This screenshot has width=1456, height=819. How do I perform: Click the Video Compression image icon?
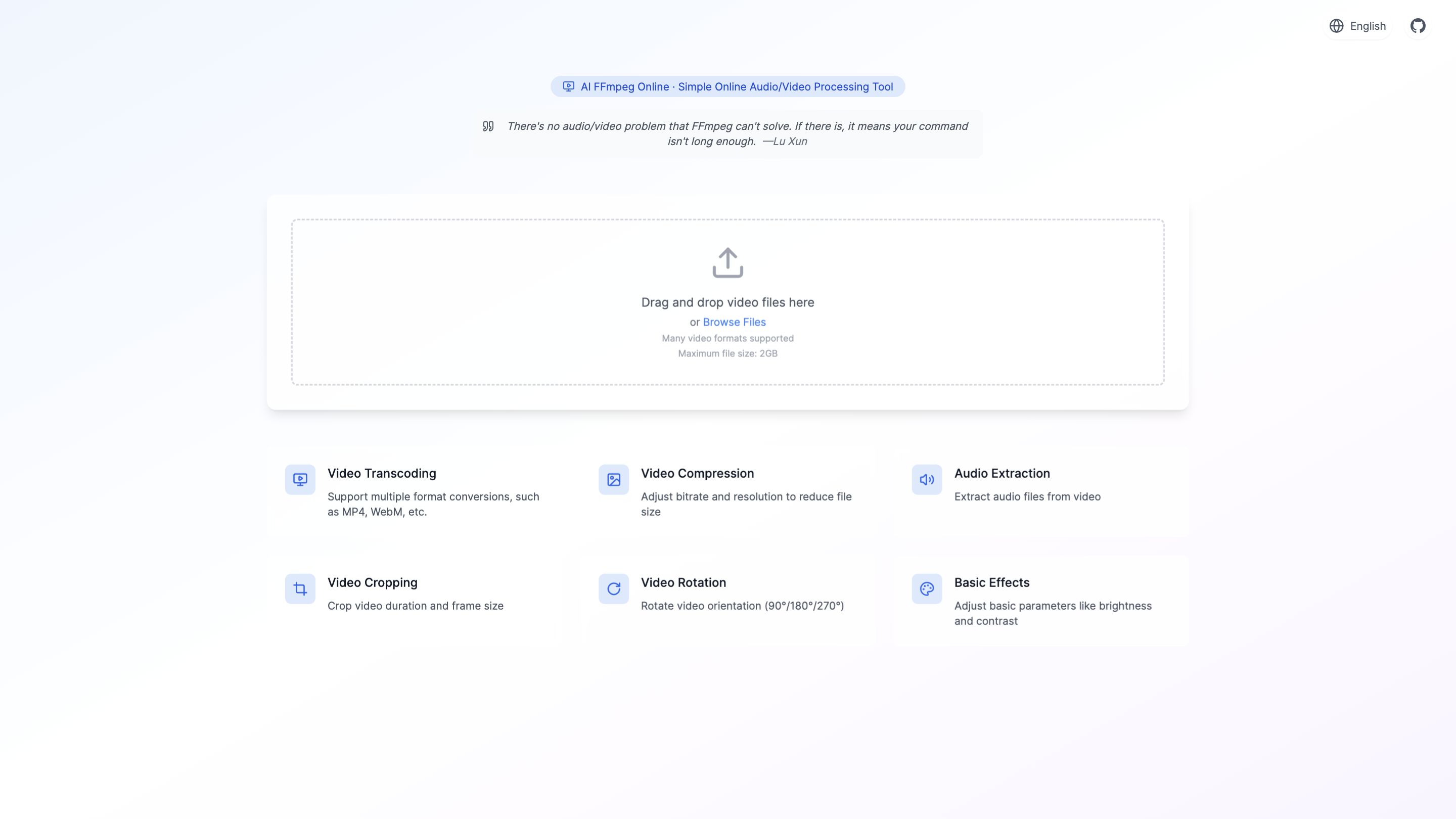coord(613,479)
